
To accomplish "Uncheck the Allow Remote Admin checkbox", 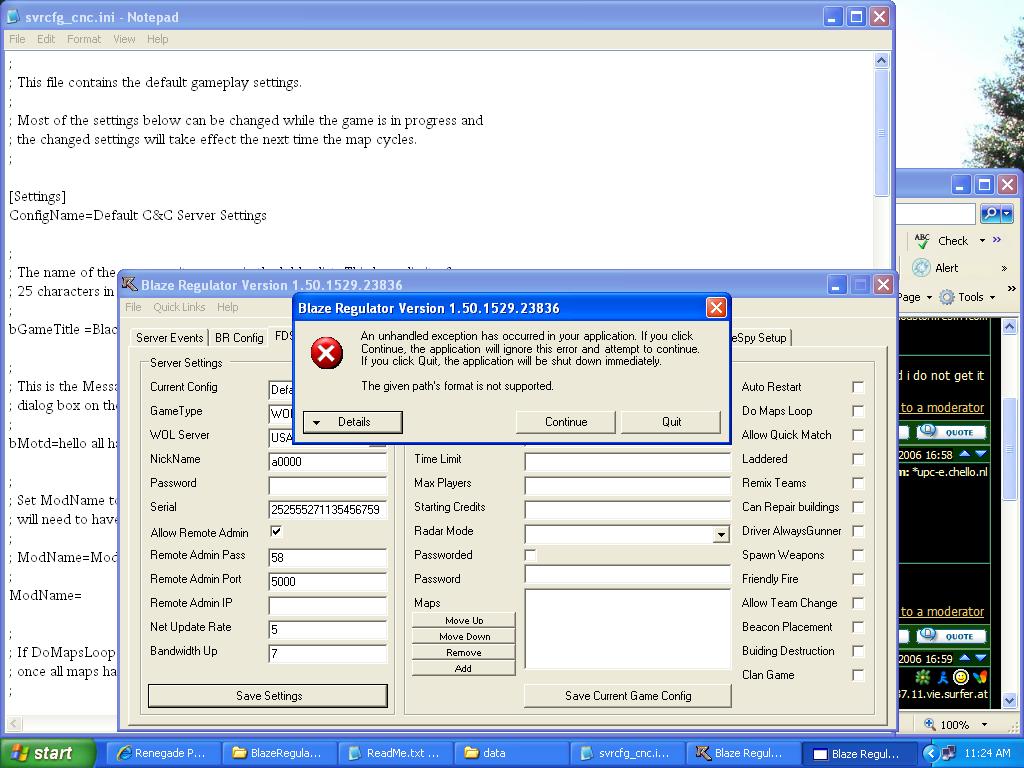I will click(276, 532).
